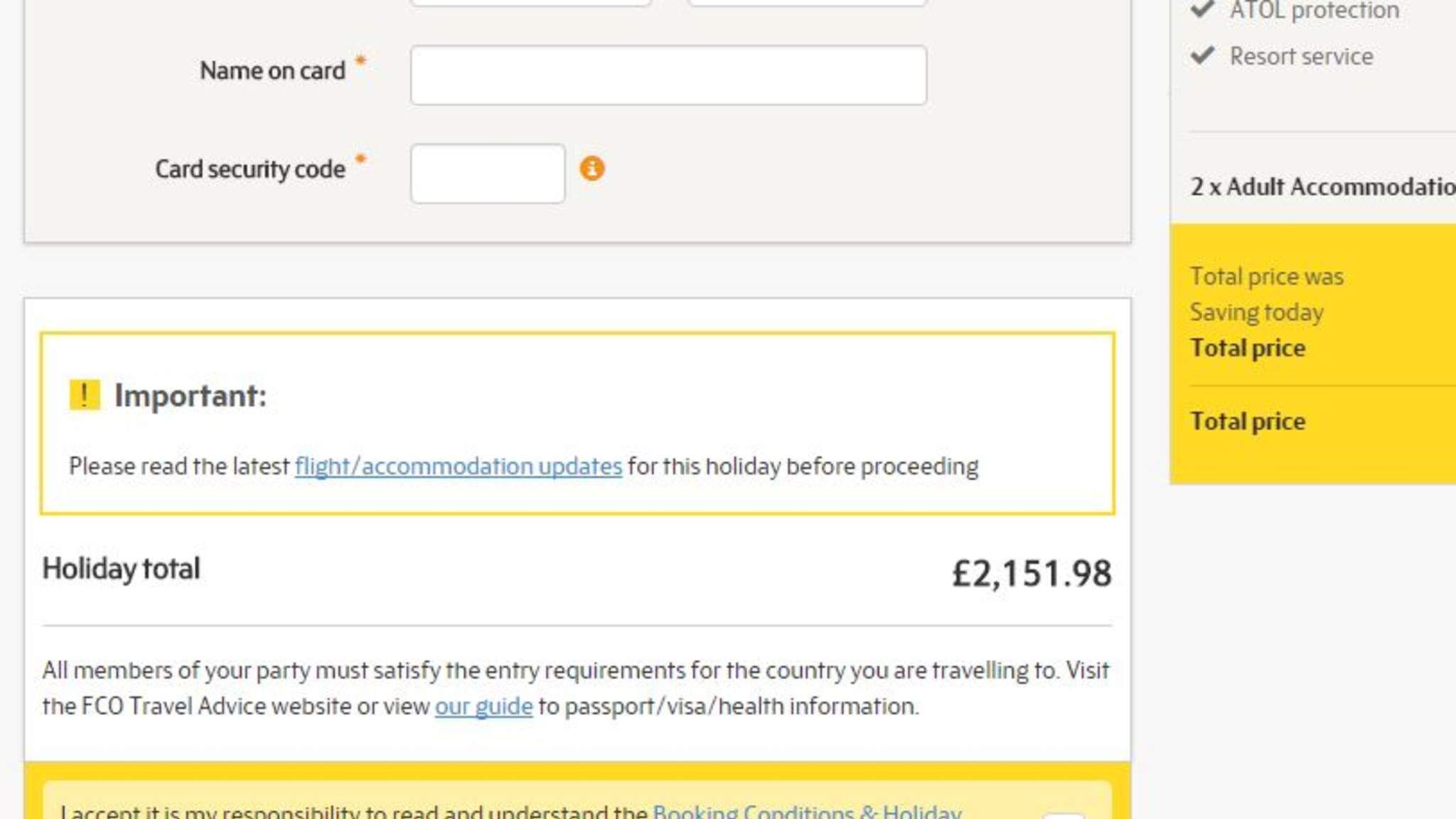This screenshot has height=819, width=1456.
Task: Click the "Saving today" summary row
Action: tap(1256, 312)
